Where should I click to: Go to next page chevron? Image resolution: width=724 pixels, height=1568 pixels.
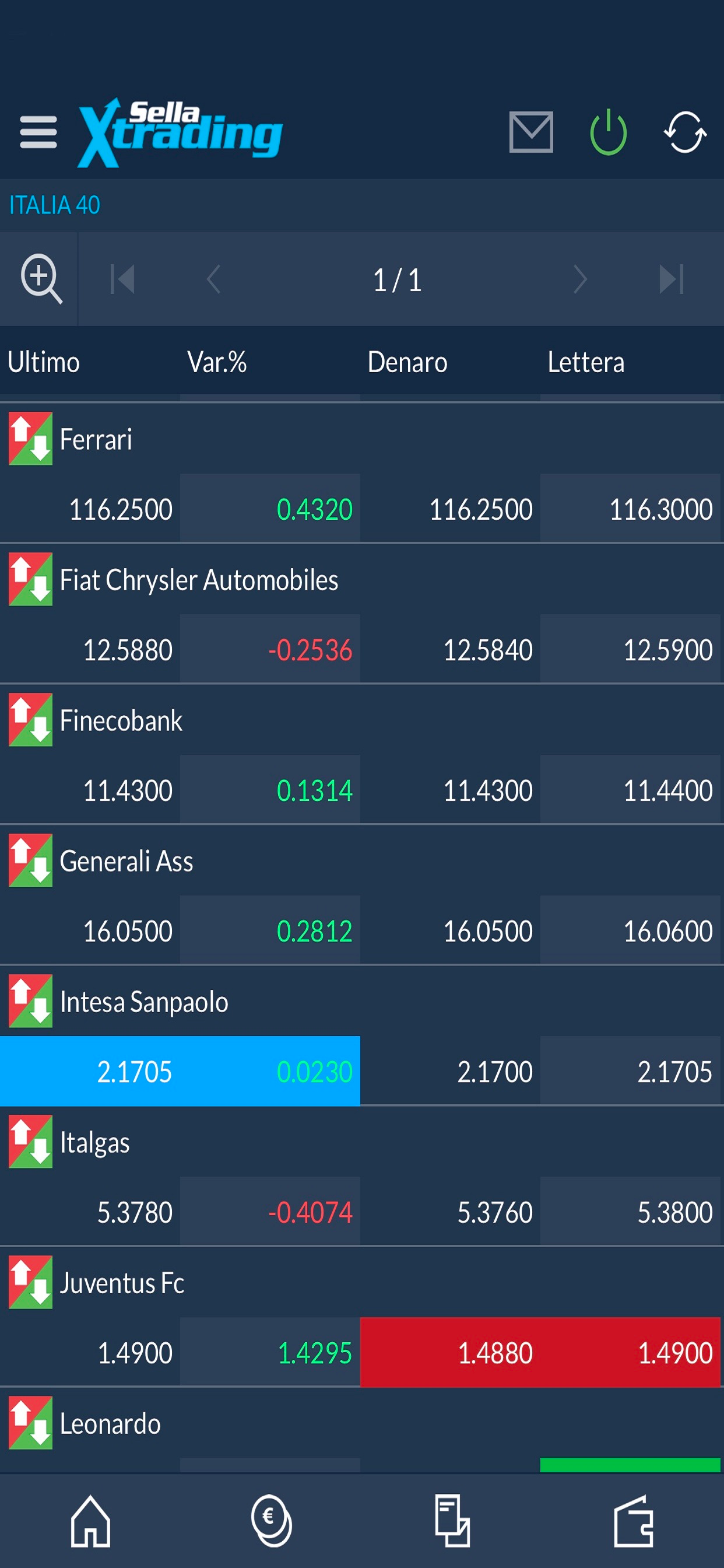(580, 279)
